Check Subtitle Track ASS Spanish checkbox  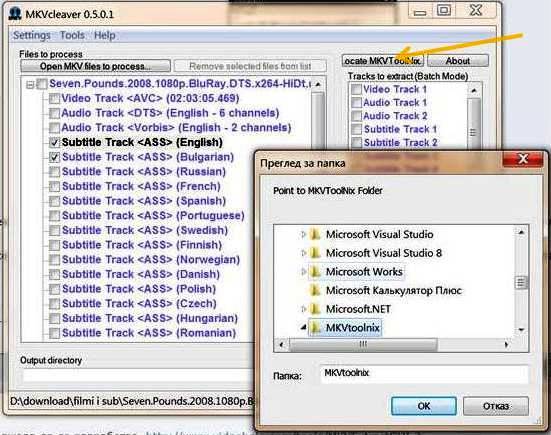[54, 201]
